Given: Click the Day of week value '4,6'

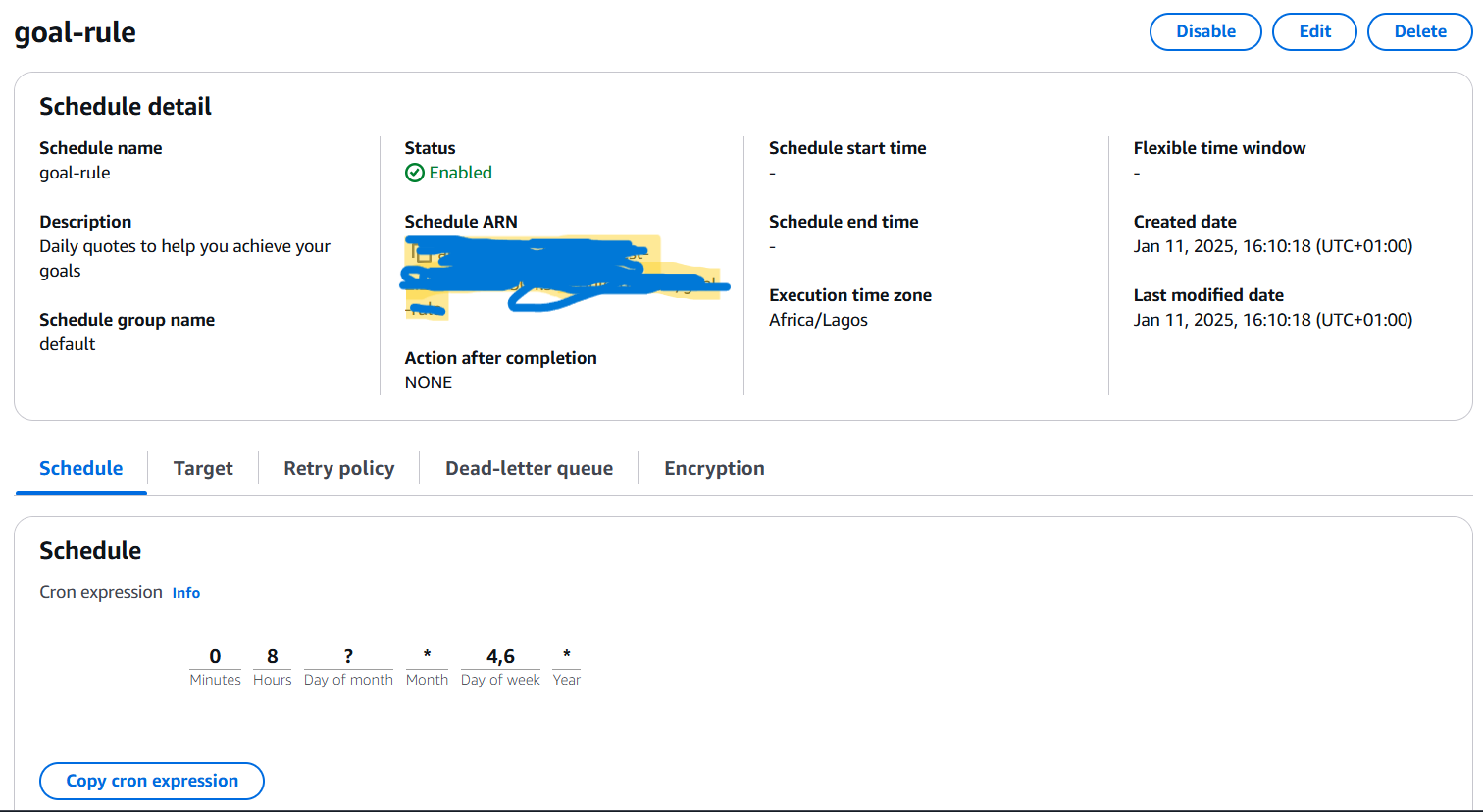Looking at the screenshot, I should tap(500, 656).
